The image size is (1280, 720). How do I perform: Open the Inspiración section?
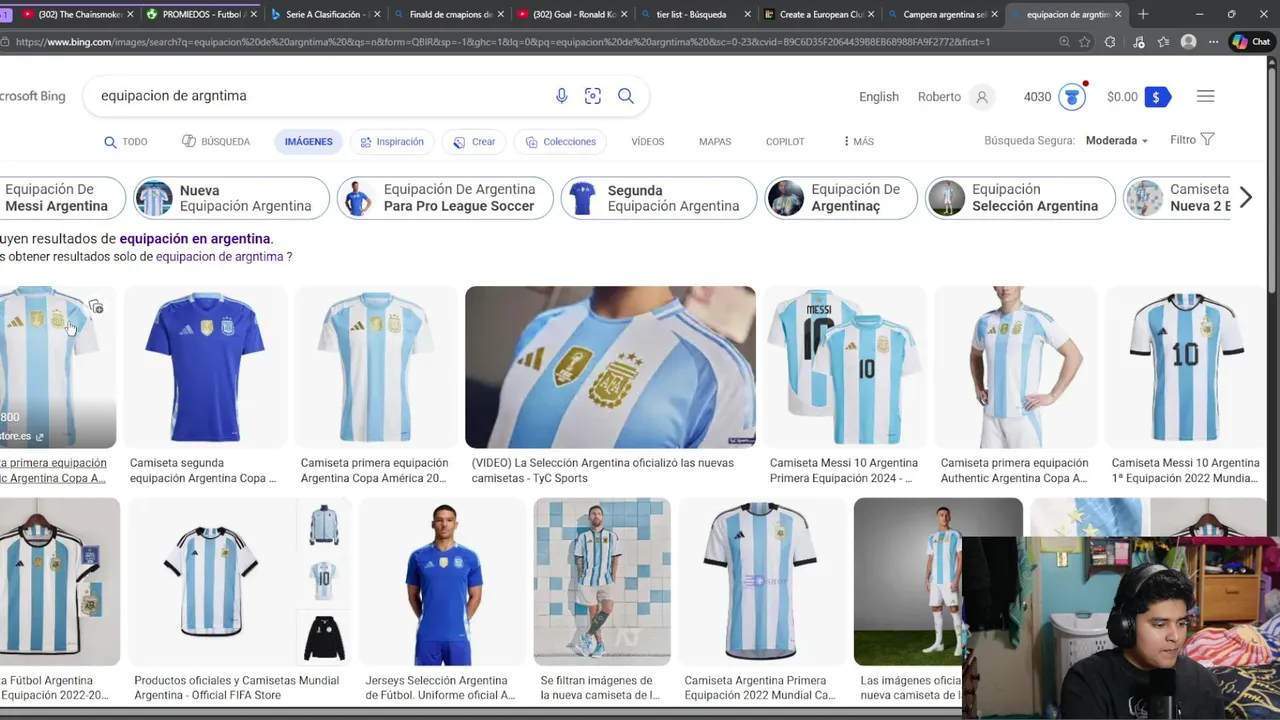tap(392, 142)
